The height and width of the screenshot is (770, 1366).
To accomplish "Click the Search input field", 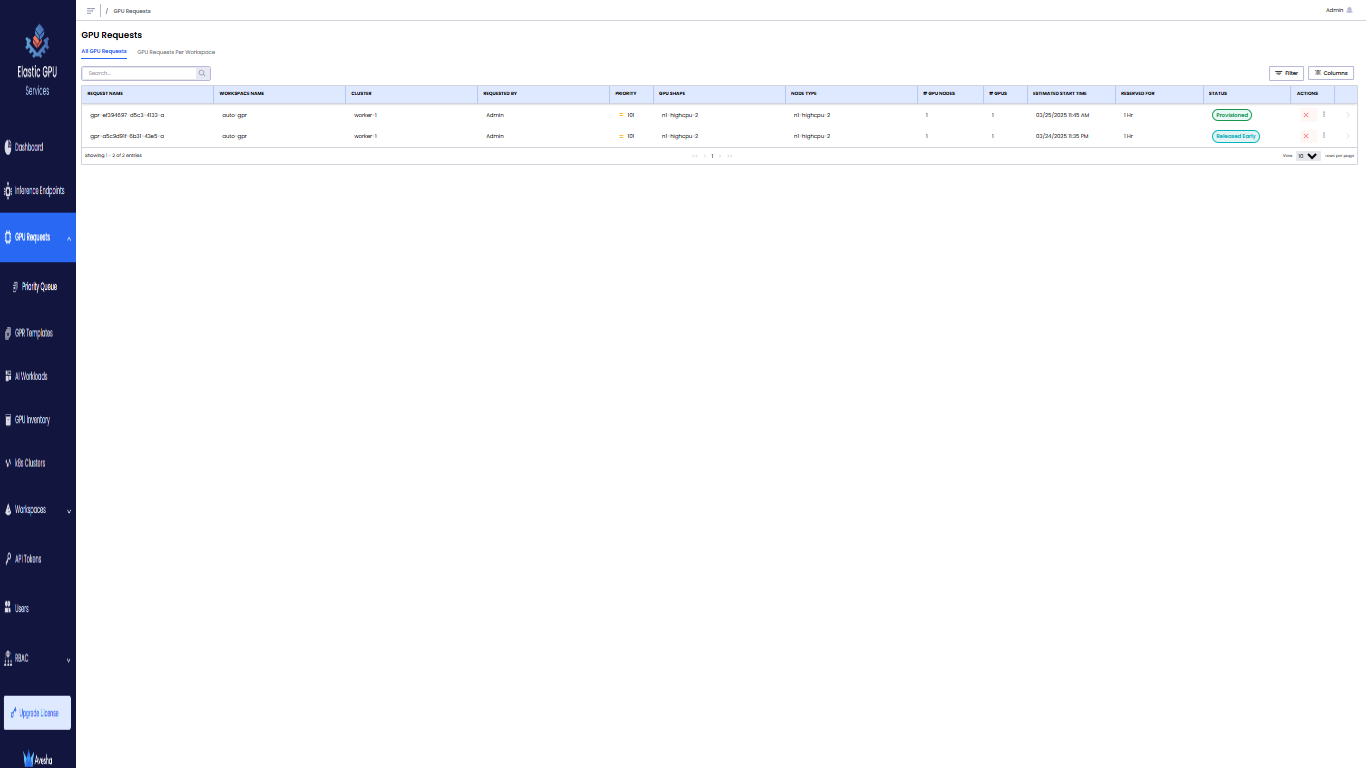I will [x=140, y=73].
